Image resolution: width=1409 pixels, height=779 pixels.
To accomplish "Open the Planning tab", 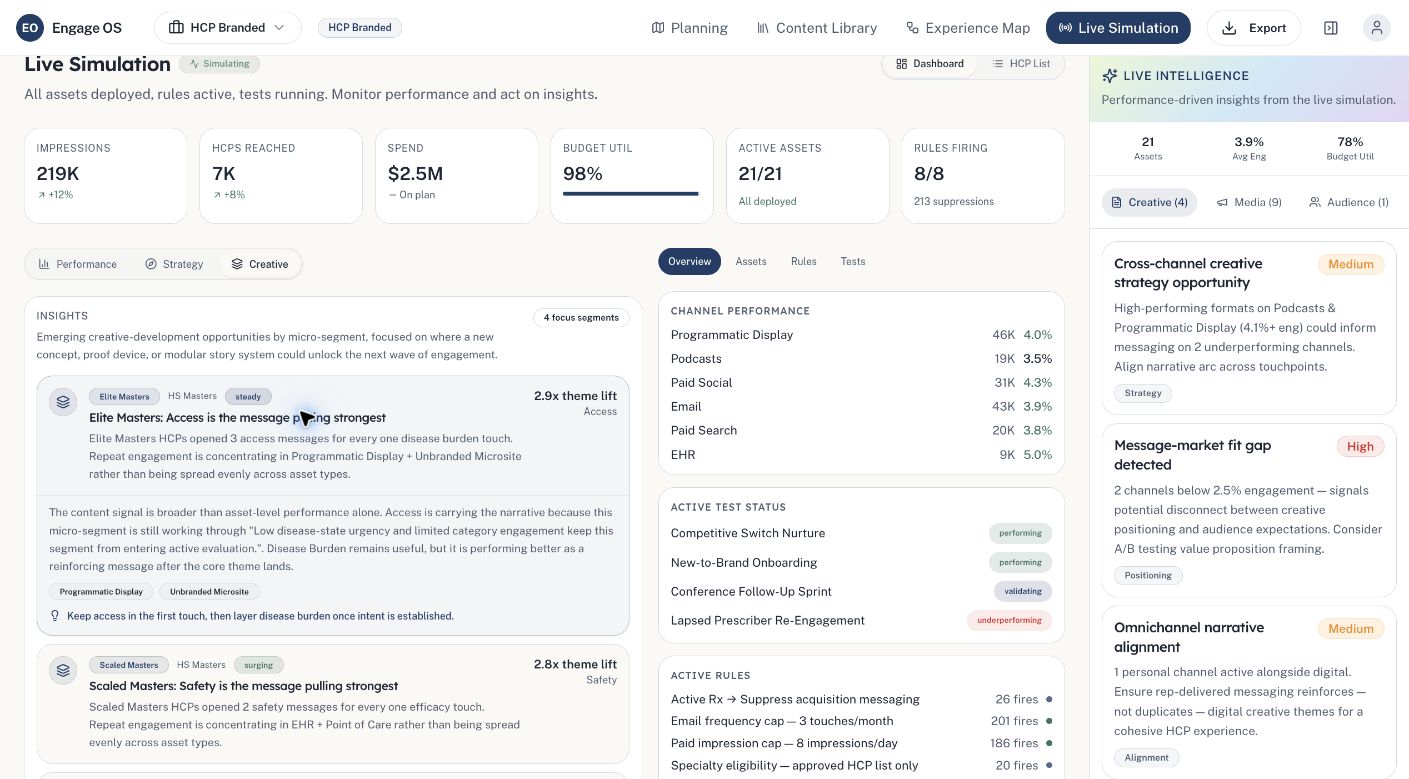I will click(x=690, y=28).
